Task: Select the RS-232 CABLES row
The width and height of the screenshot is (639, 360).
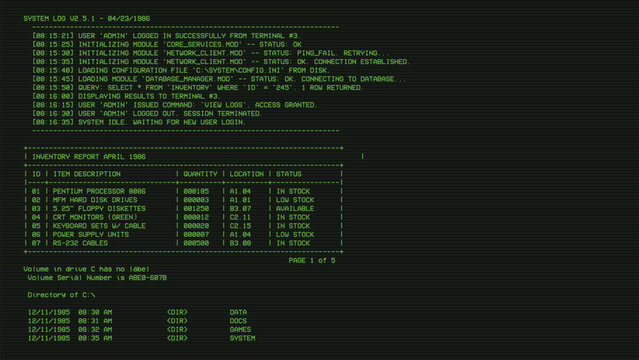Action: 183,243
